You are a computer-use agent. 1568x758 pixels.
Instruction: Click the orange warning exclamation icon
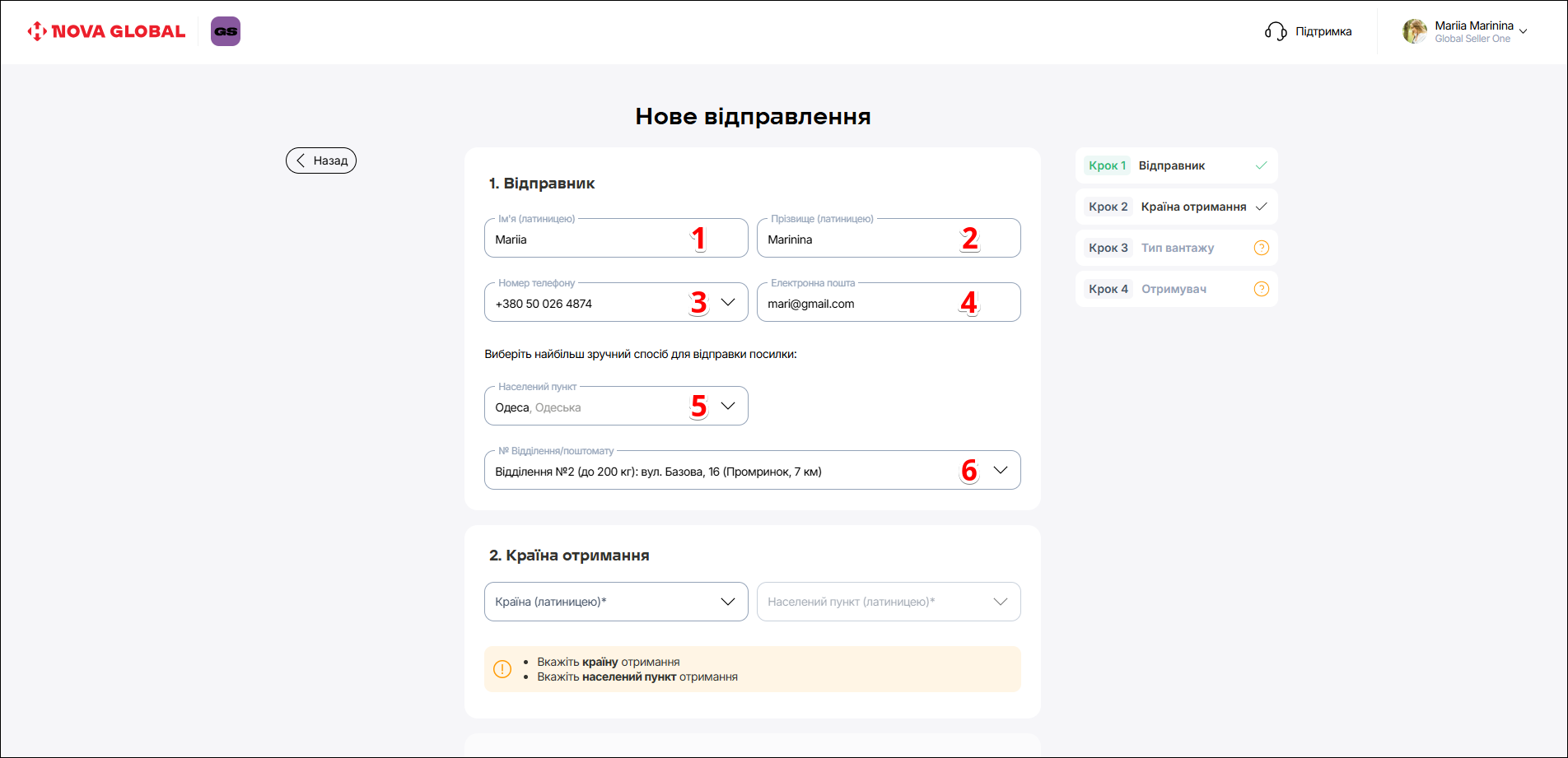pos(502,669)
